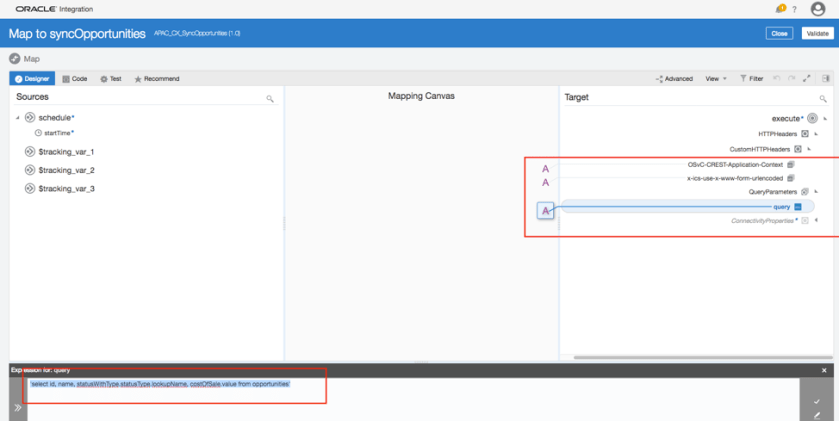Click the maximize mapper view icon

(x=806, y=78)
